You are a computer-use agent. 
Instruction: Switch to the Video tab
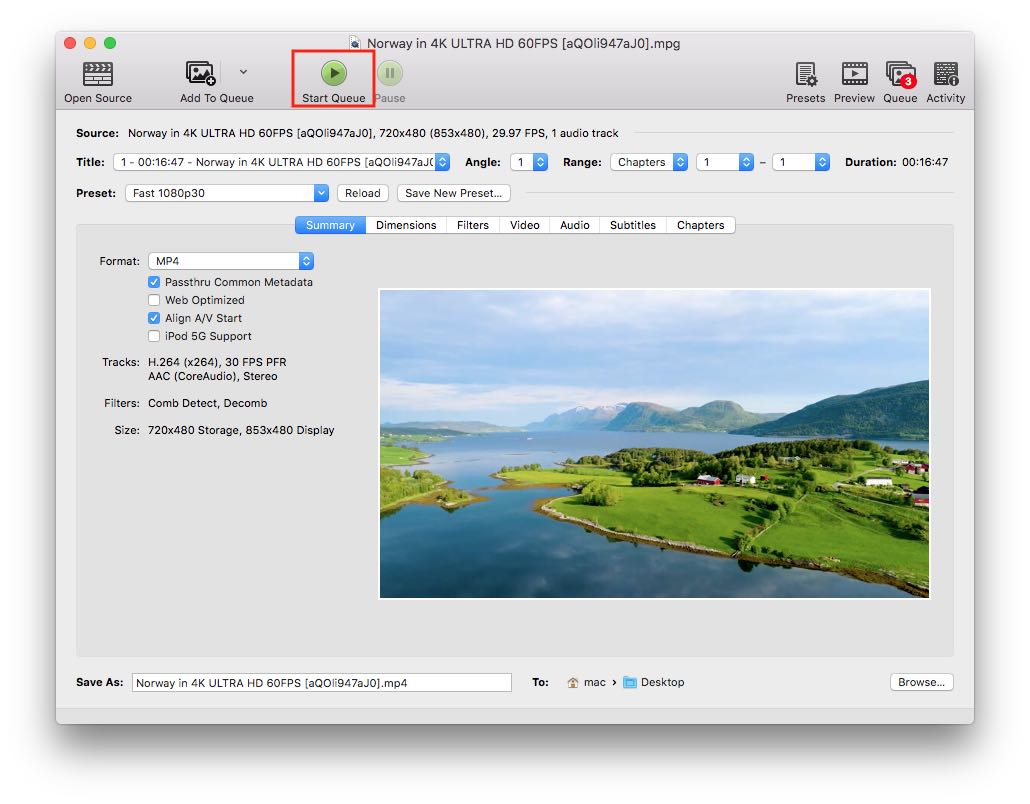(x=524, y=225)
